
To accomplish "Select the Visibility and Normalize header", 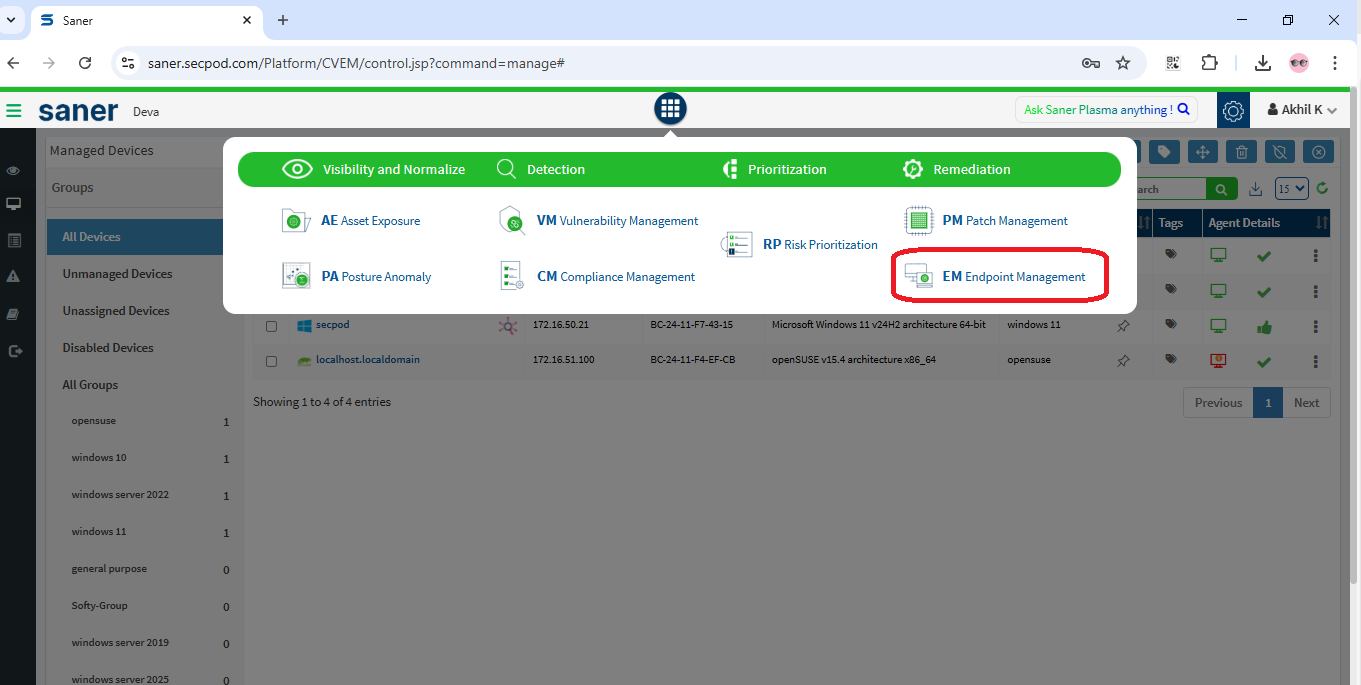I will [374, 170].
